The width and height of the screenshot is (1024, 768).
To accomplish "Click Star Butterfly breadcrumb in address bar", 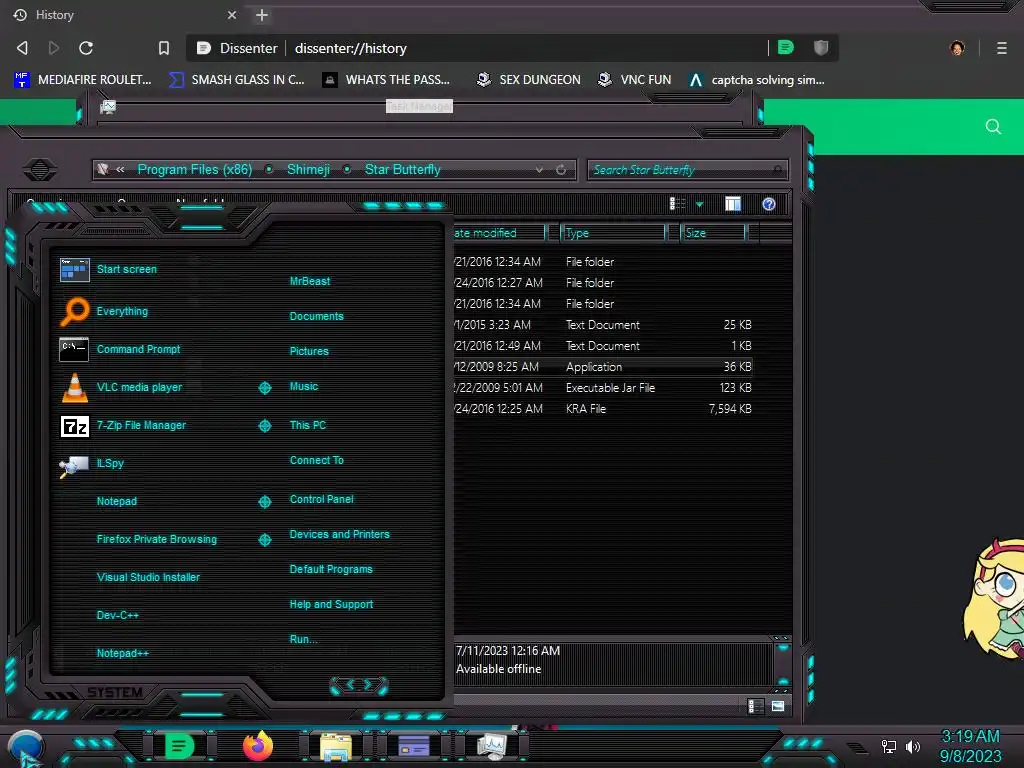I will point(402,170).
